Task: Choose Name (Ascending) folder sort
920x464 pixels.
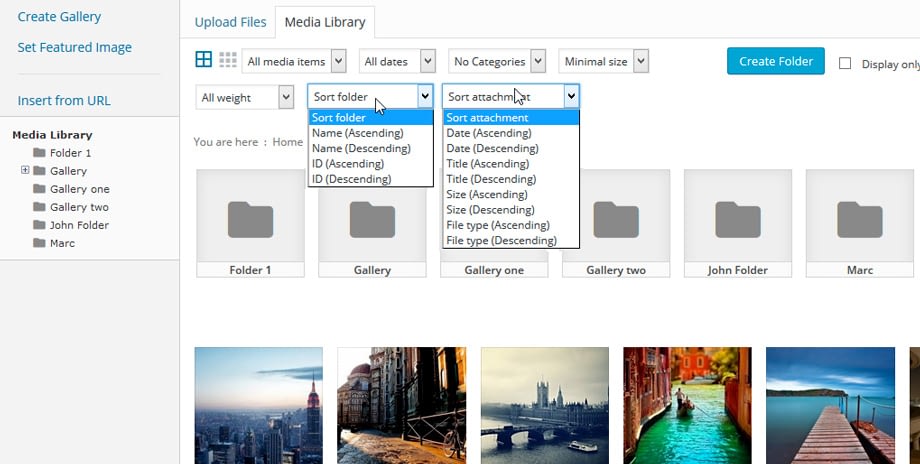Action: [370, 133]
